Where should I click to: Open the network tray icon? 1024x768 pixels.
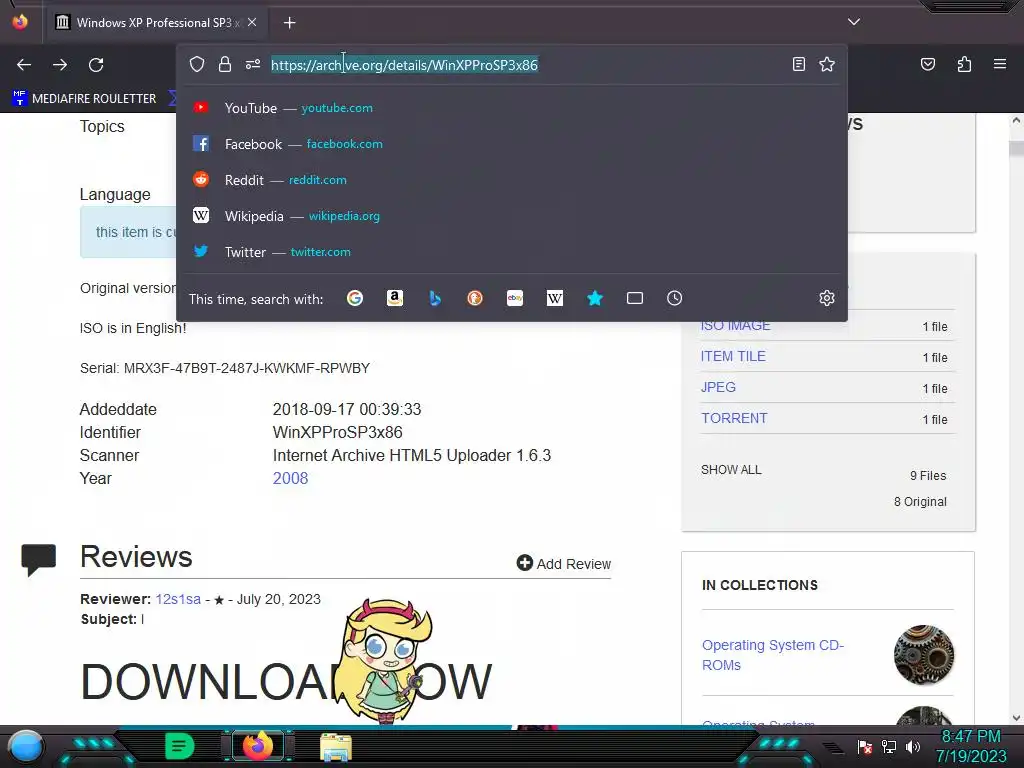(889, 746)
